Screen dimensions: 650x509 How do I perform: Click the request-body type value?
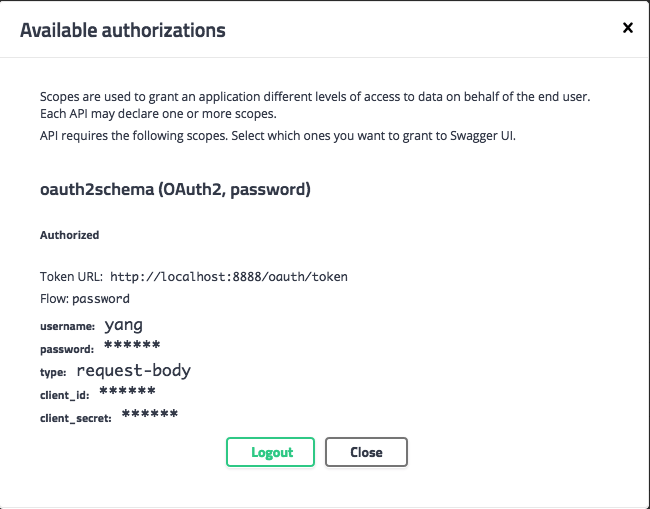pyautogui.click(x=133, y=371)
